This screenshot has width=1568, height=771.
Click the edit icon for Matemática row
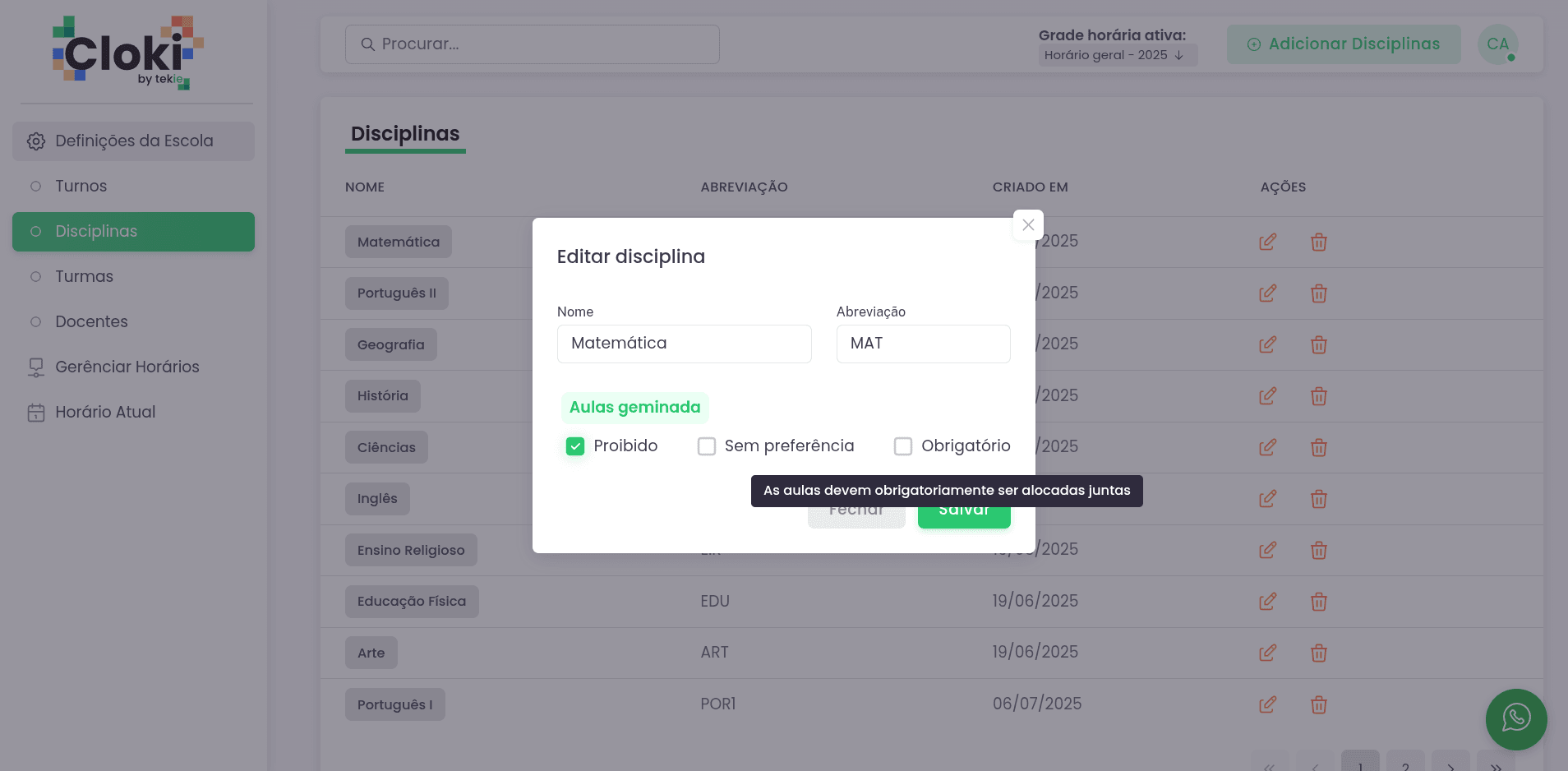click(x=1267, y=242)
